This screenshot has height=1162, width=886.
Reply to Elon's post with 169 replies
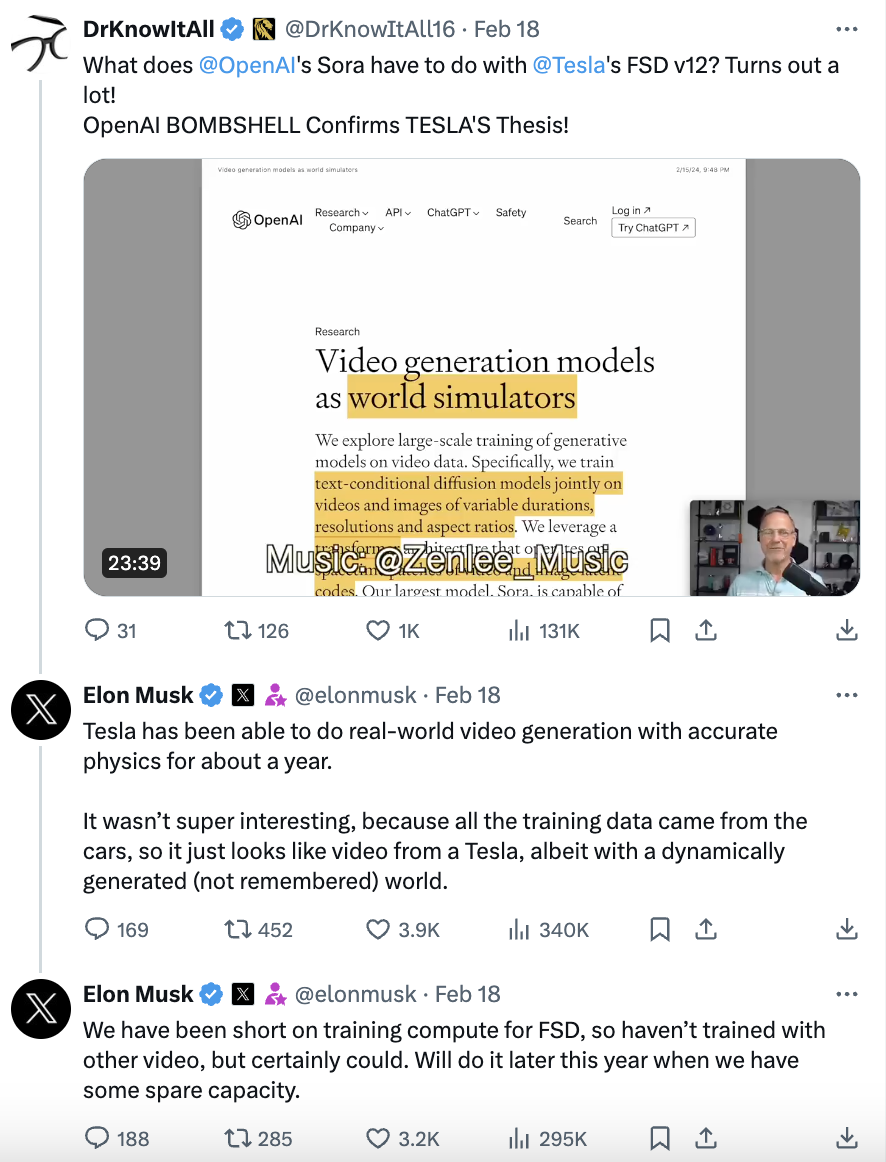98,930
